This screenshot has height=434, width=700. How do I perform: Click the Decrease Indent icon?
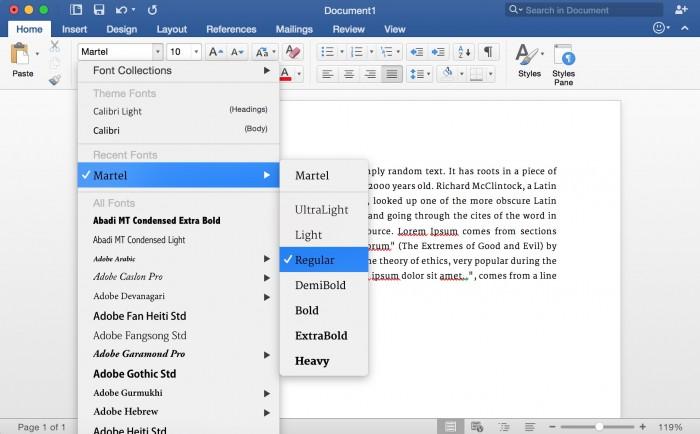(417, 52)
